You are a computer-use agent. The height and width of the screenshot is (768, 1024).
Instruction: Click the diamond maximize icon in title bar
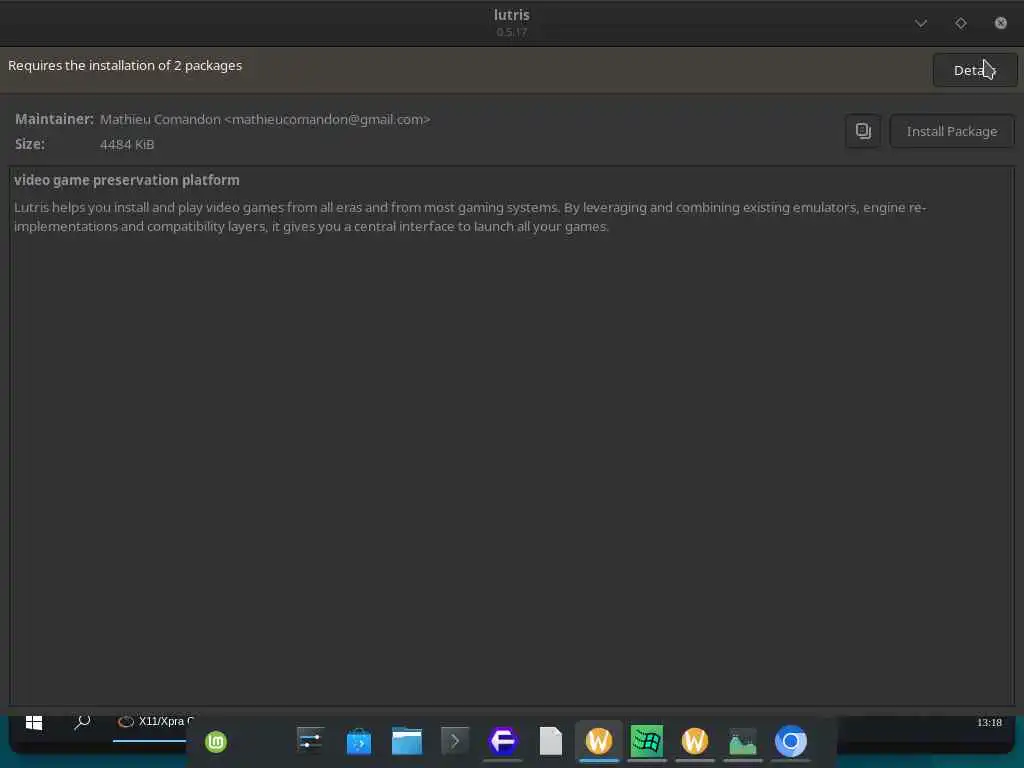point(961,24)
